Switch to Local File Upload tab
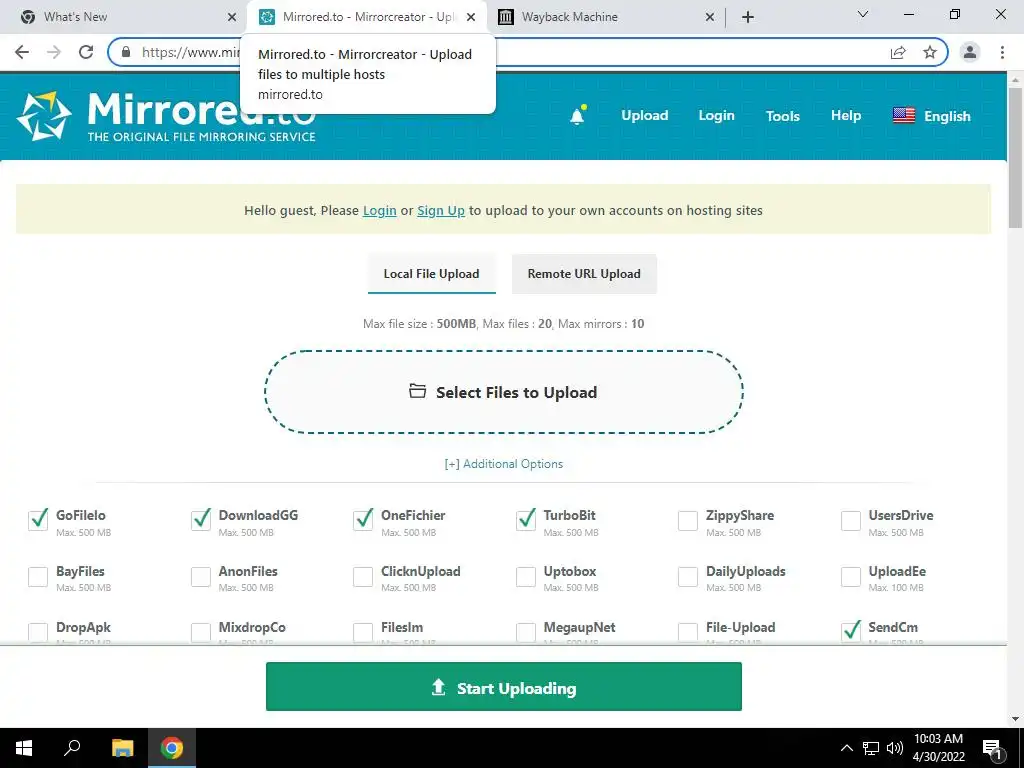The height and width of the screenshot is (768, 1024). pyautogui.click(x=432, y=274)
